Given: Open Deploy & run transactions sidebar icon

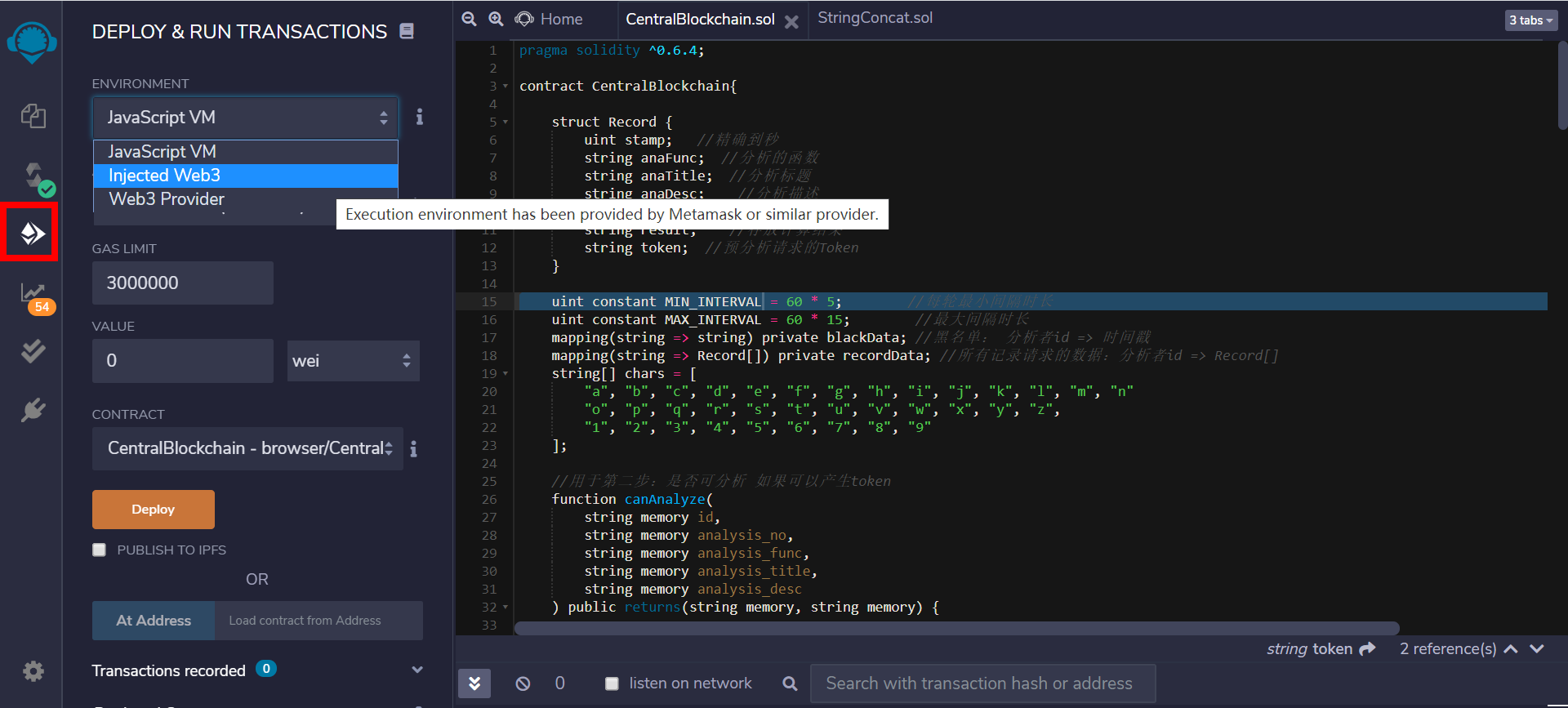Looking at the screenshot, I should pyautogui.click(x=32, y=234).
